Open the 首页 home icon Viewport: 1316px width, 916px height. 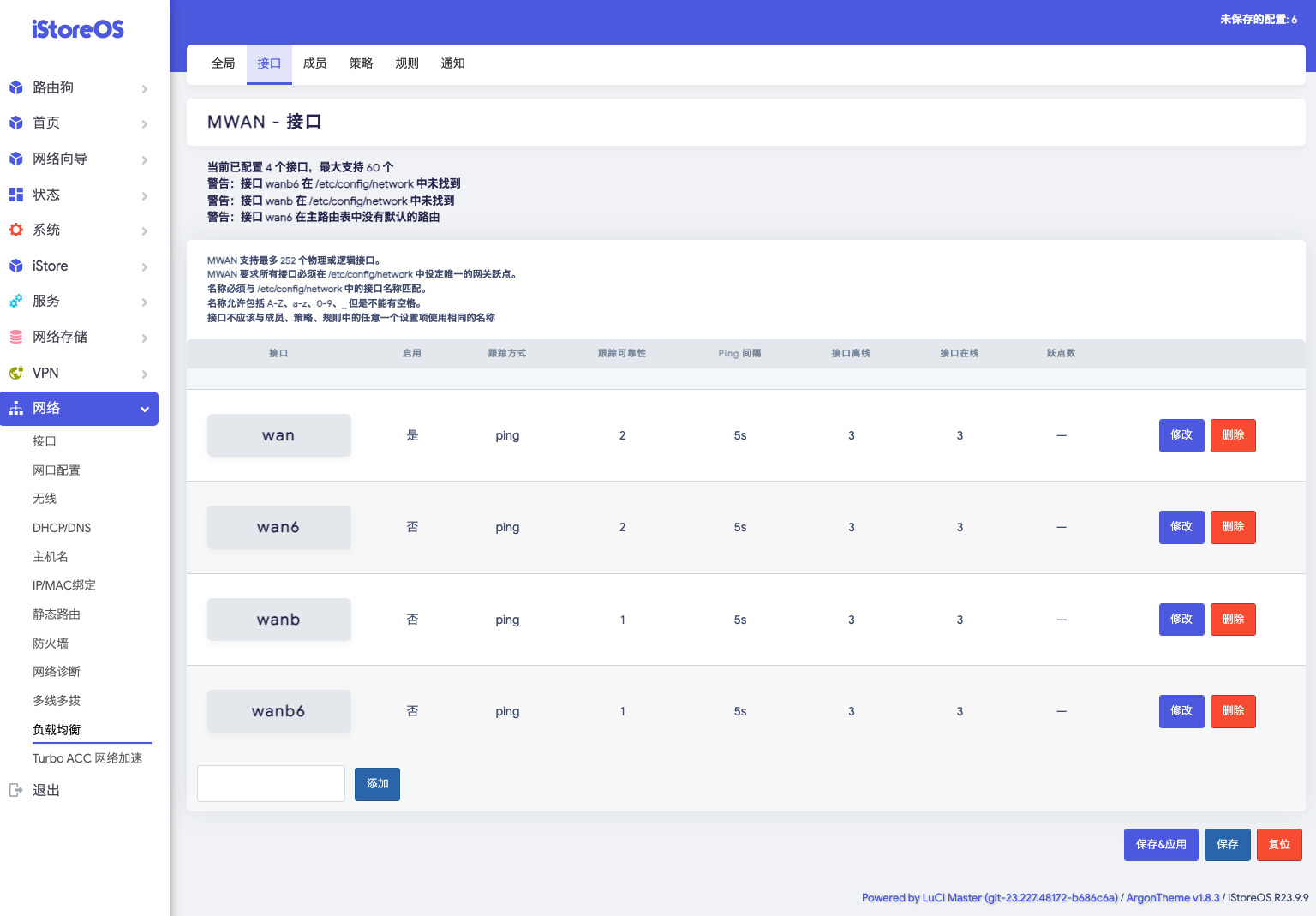point(15,123)
